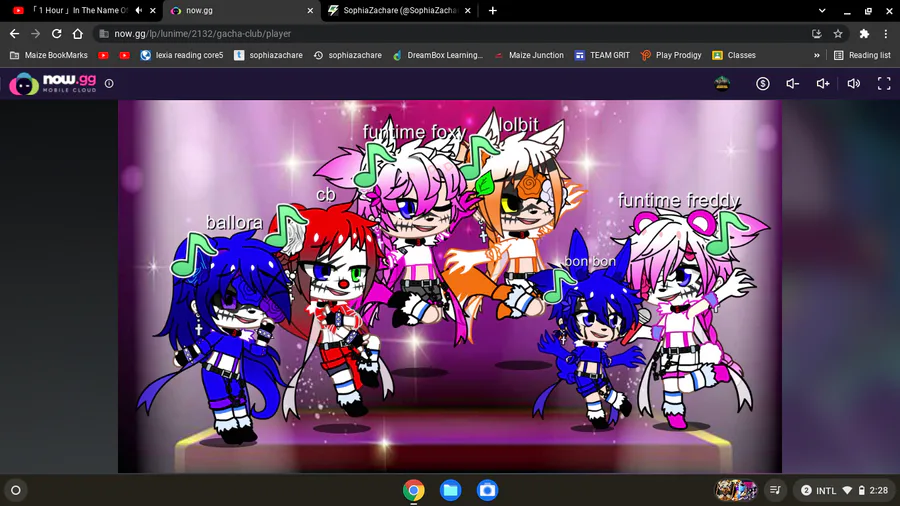Open the notification count badge in status tray
Viewport: 900px width, 506px height.
click(806, 490)
